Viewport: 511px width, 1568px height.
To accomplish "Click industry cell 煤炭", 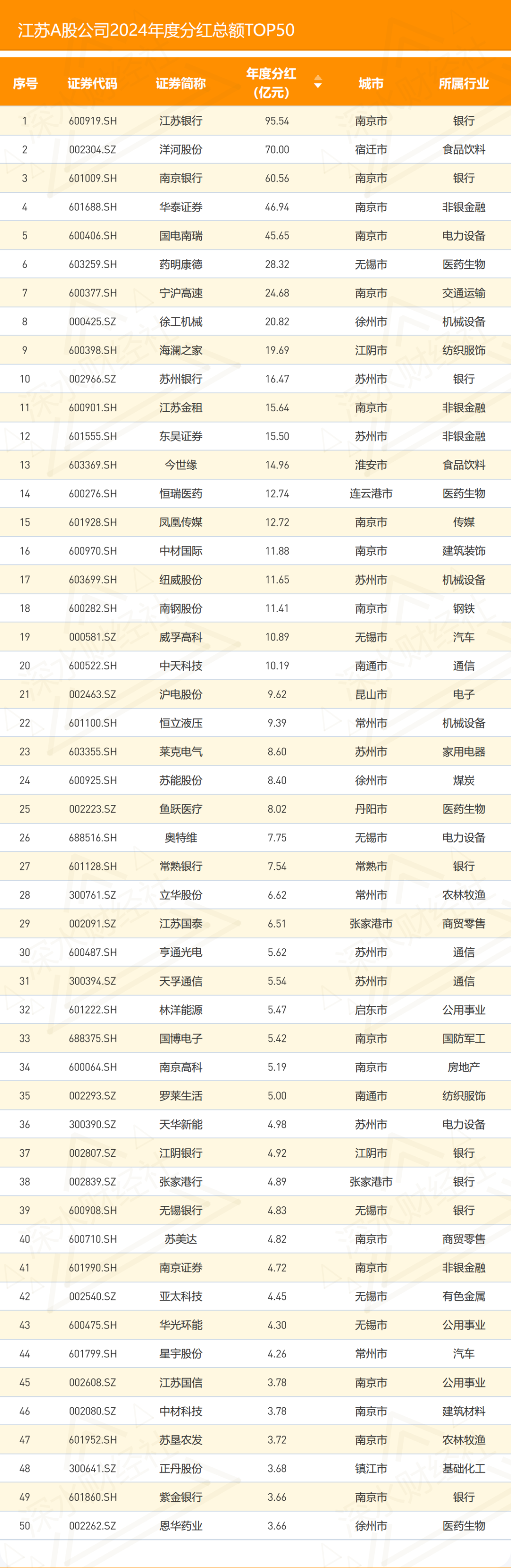I will 464,780.
